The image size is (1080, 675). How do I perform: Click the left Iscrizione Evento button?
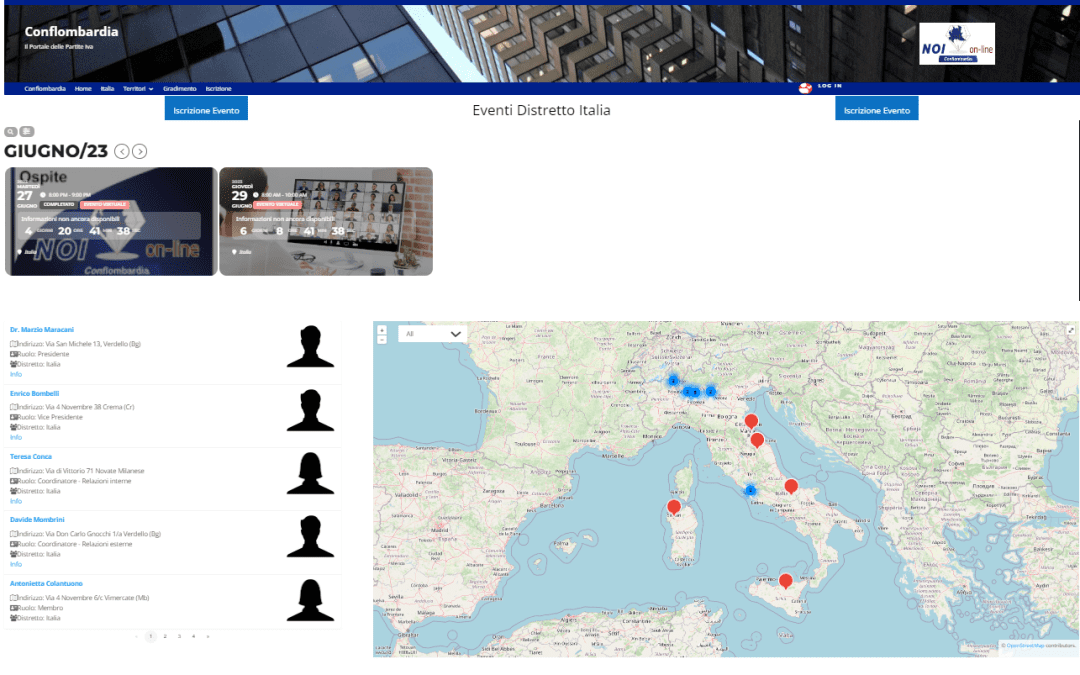point(205,110)
